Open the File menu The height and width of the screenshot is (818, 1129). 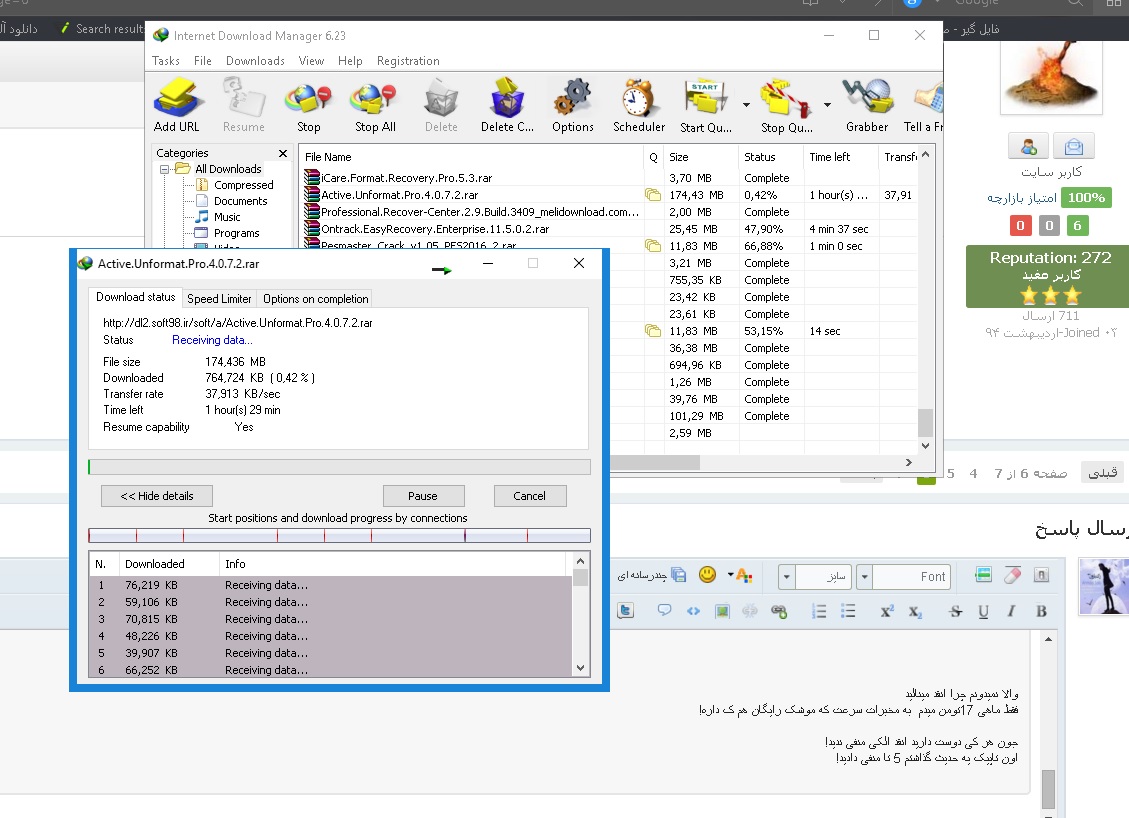[x=203, y=61]
